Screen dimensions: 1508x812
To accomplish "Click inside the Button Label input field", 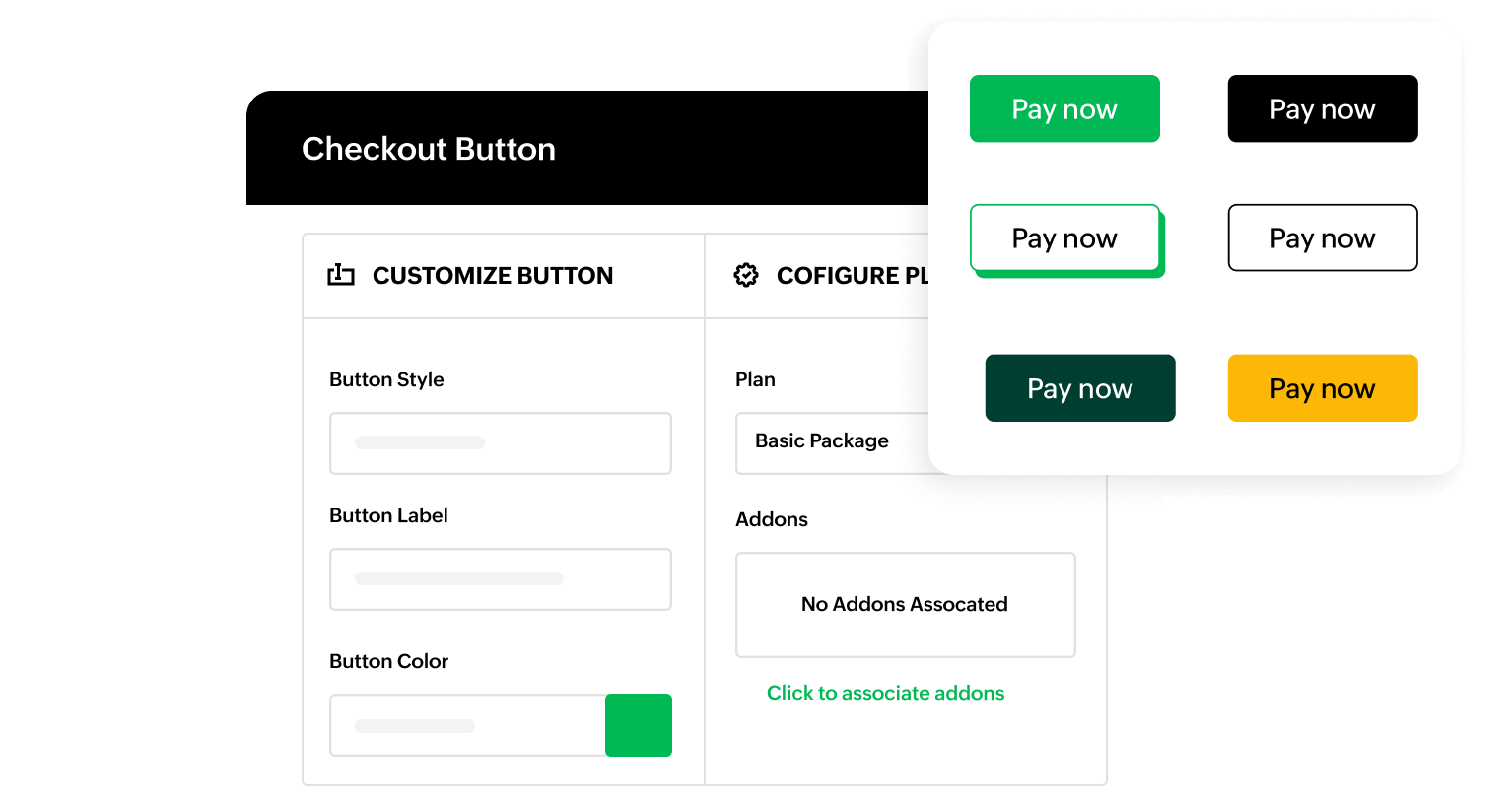I will coord(501,578).
